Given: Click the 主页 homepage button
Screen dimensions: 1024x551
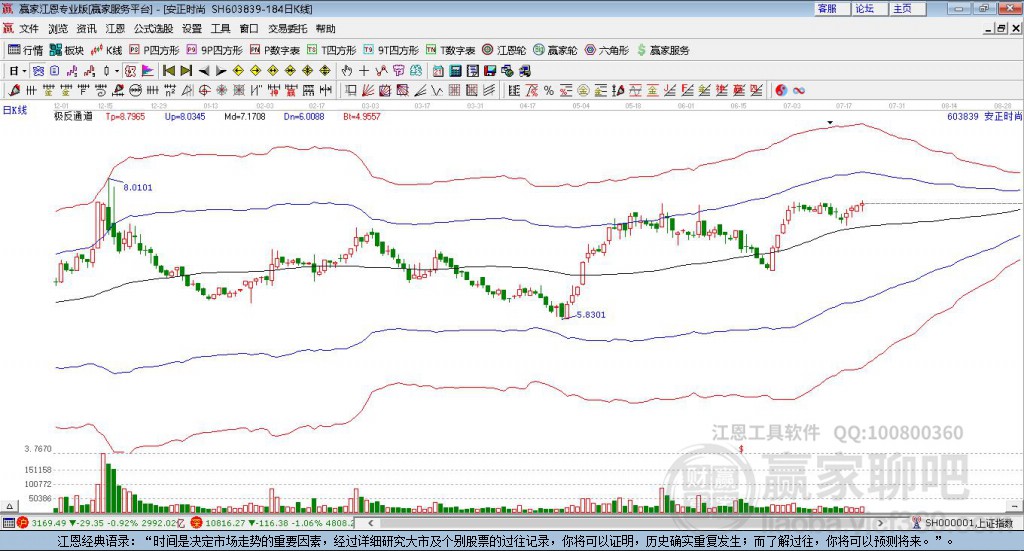Looking at the screenshot, I should [x=907, y=8].
